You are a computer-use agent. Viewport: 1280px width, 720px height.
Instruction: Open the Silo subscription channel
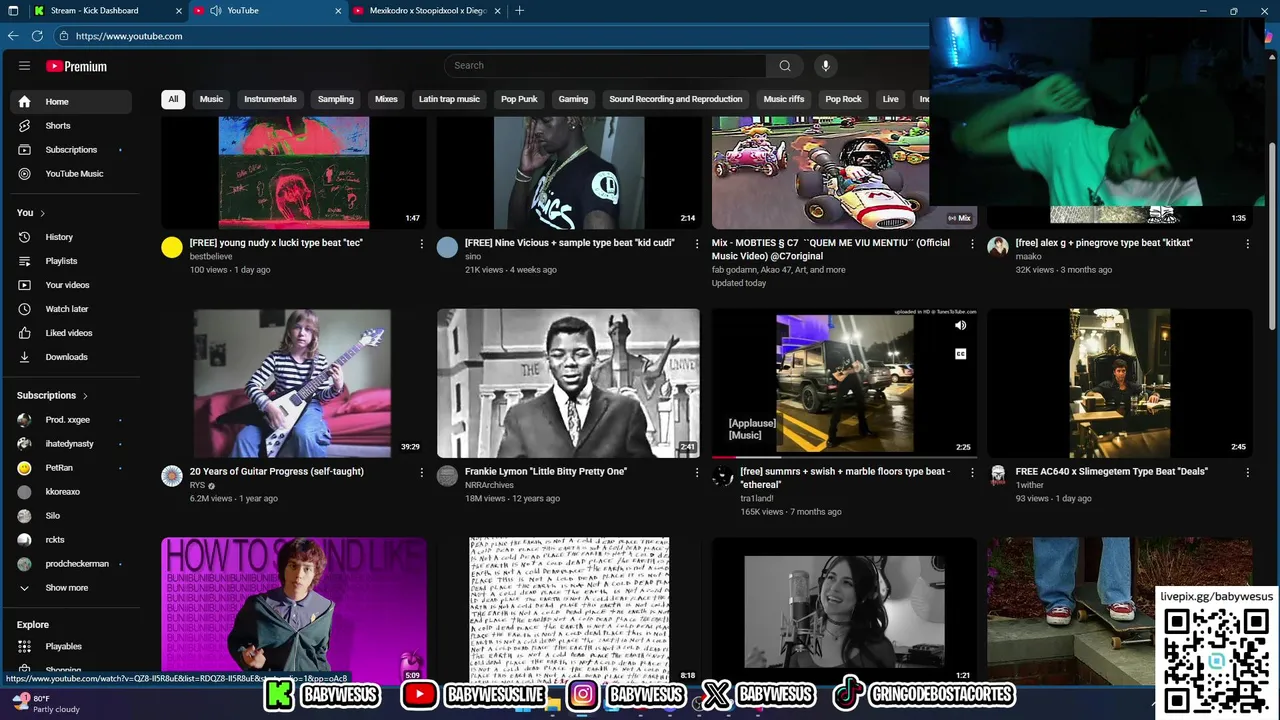click(71, 516)
